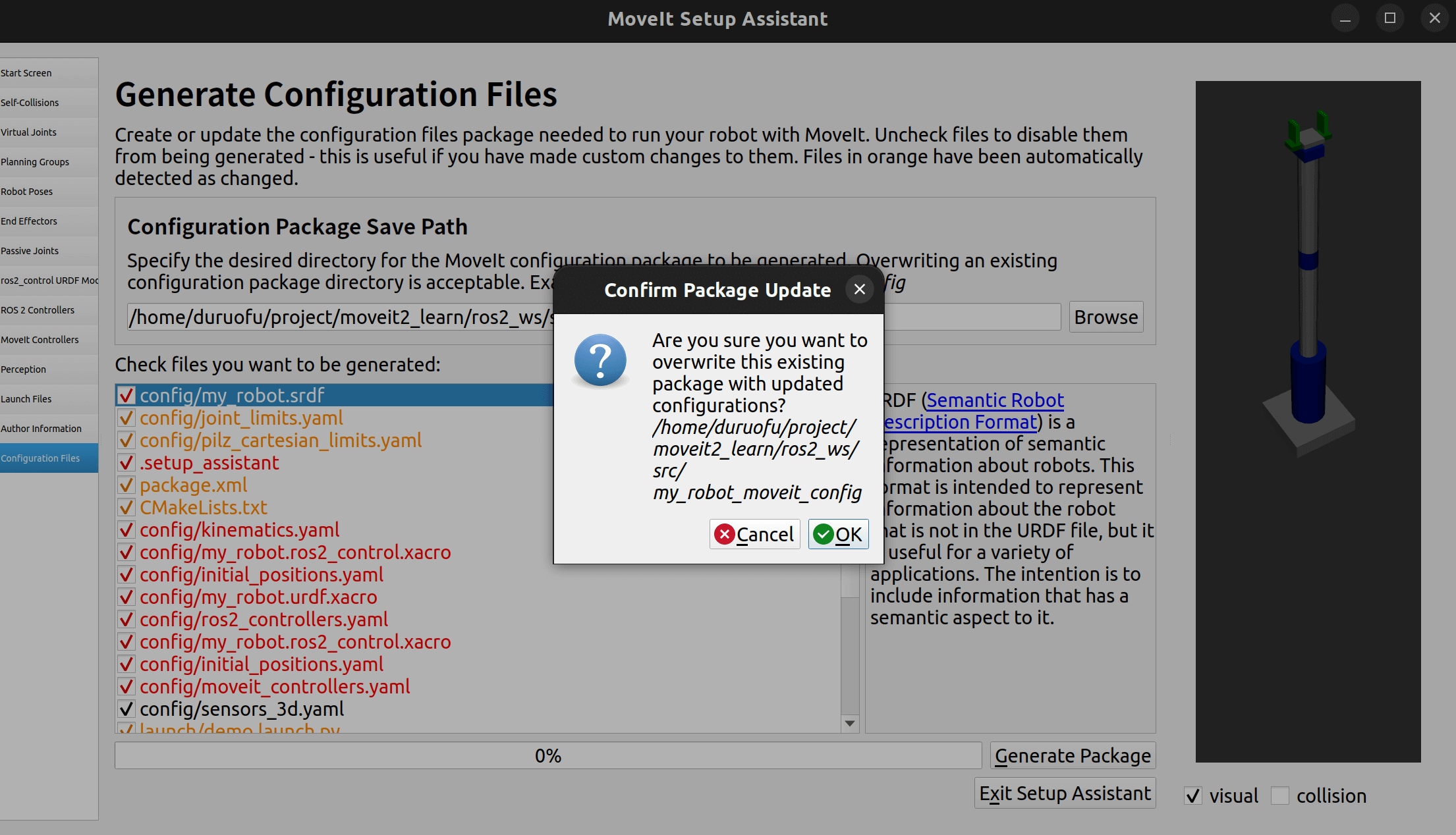Screen dimensions: 1456x835
Task: Open the Semantic Robot Description Format link
Action: pos(995,400)
